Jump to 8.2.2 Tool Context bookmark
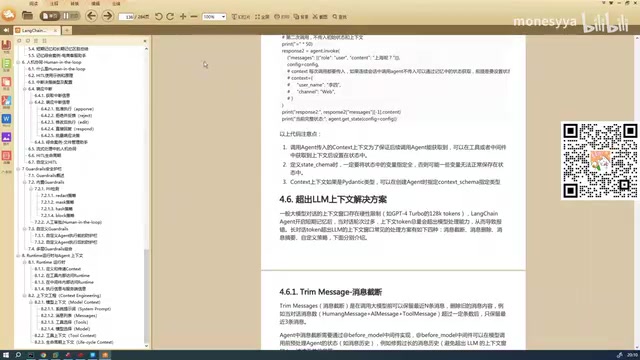This screenshot has width=640, height=360. point(65,336)
